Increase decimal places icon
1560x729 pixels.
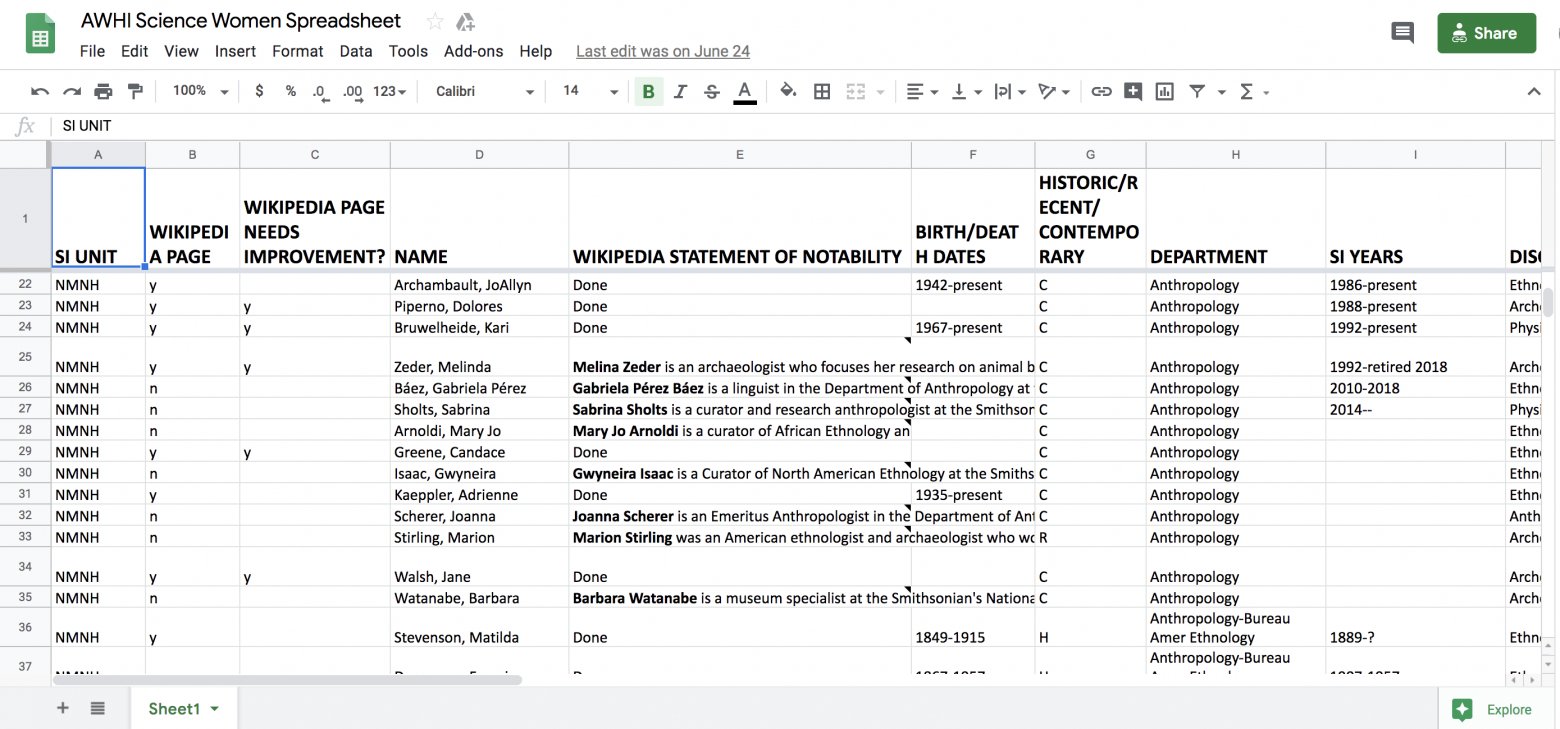(x=352, y=91)
